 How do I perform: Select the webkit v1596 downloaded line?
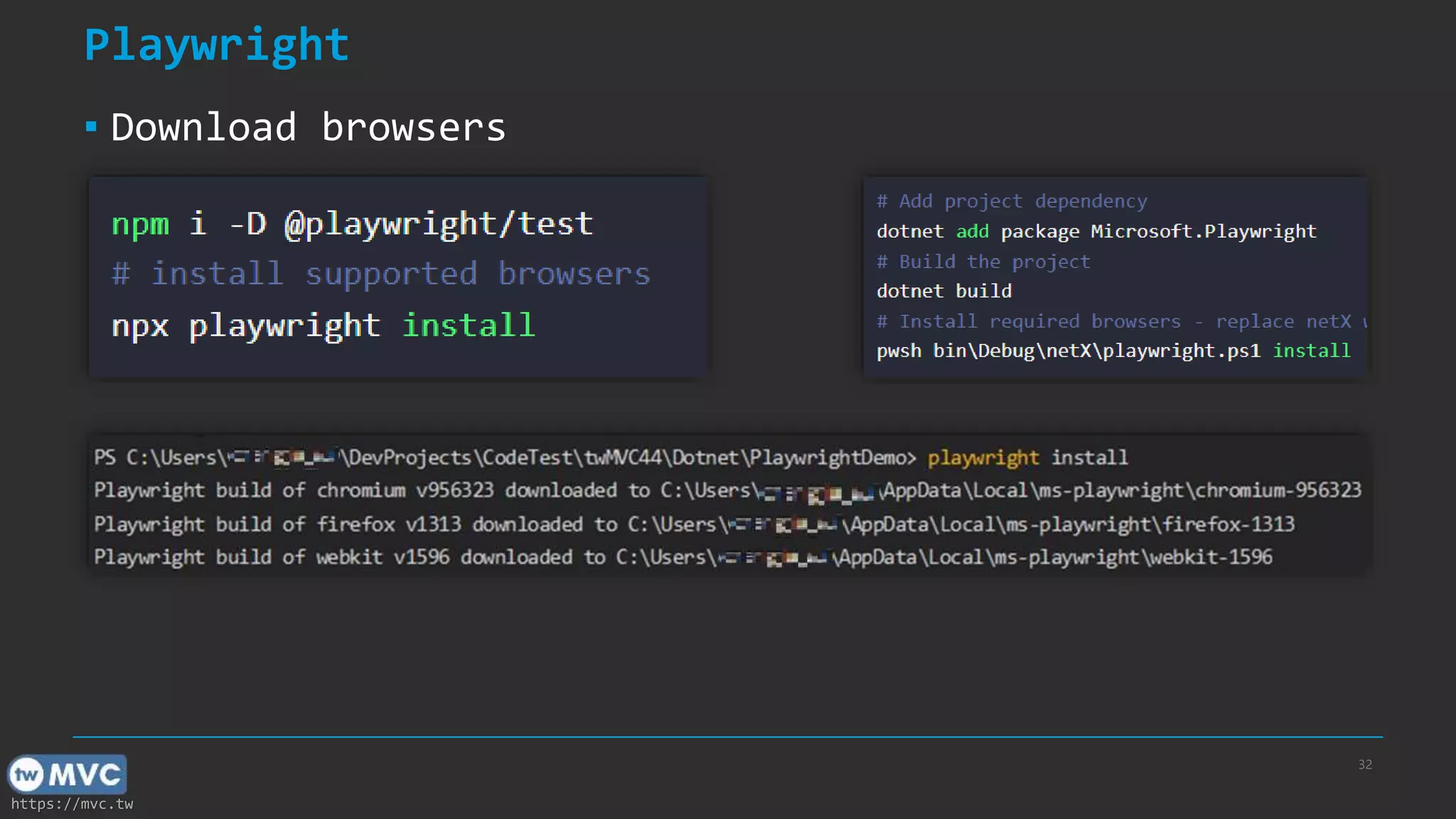pos(682,557)
